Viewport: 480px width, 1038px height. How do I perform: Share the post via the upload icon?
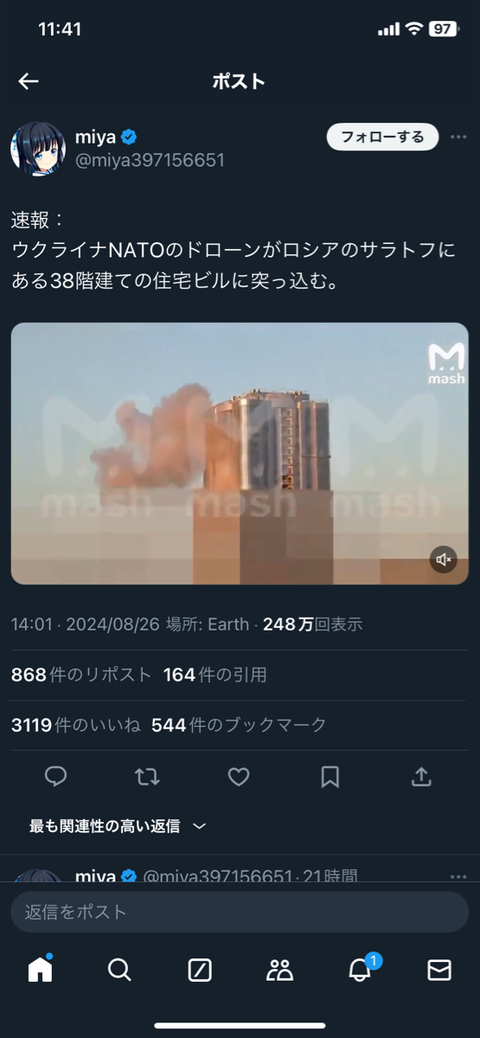pyautogui.click(x=421, y=777)
